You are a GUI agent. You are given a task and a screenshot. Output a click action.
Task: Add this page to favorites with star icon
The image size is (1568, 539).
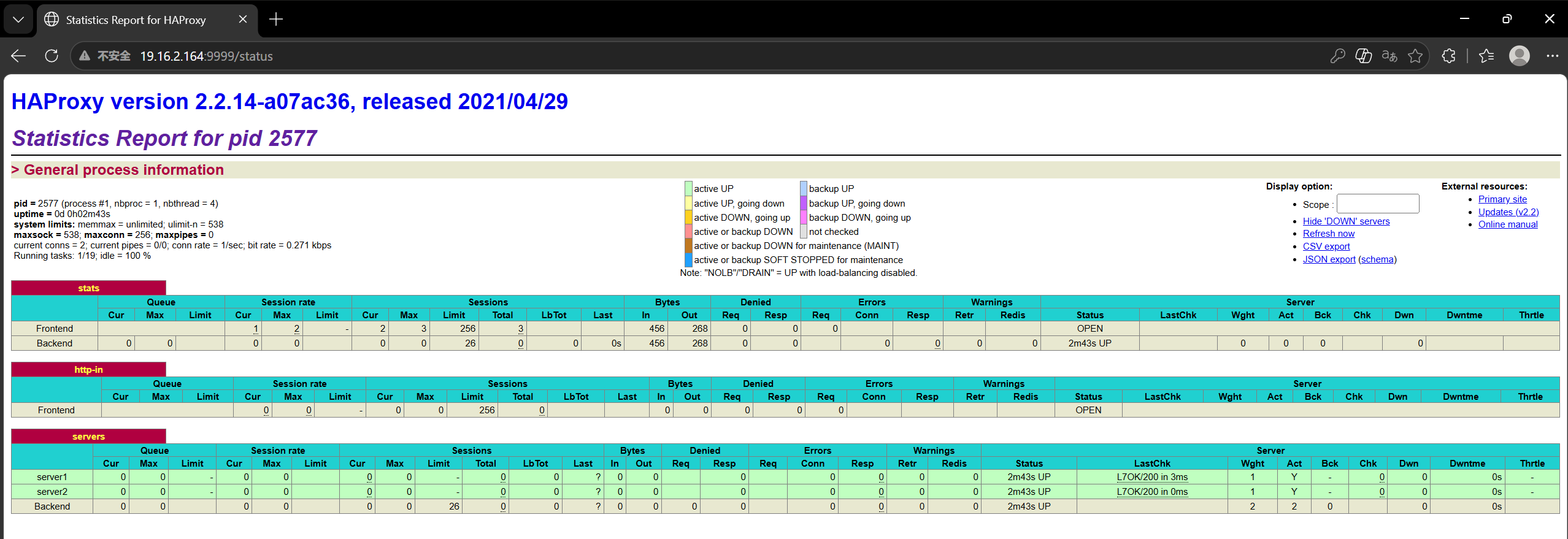pos(1415,56)
